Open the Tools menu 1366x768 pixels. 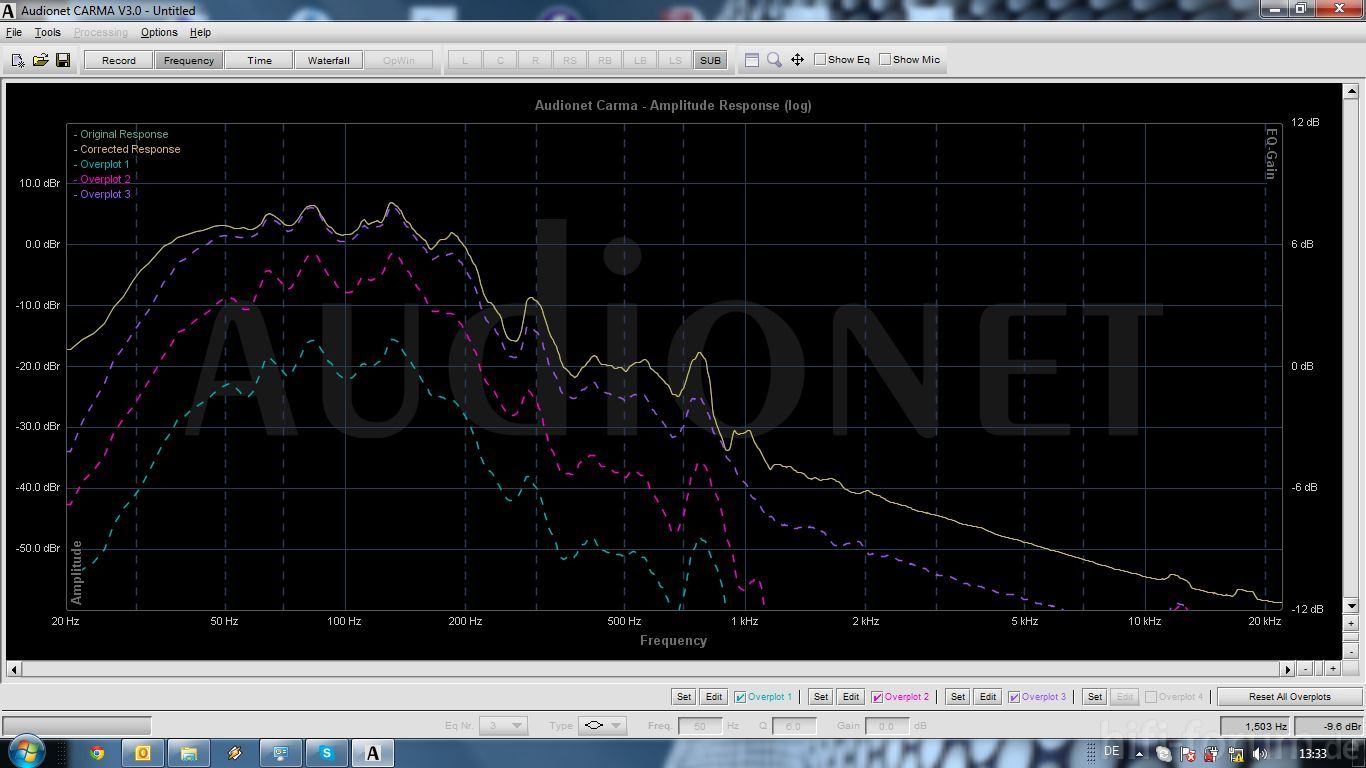point(47,32)
